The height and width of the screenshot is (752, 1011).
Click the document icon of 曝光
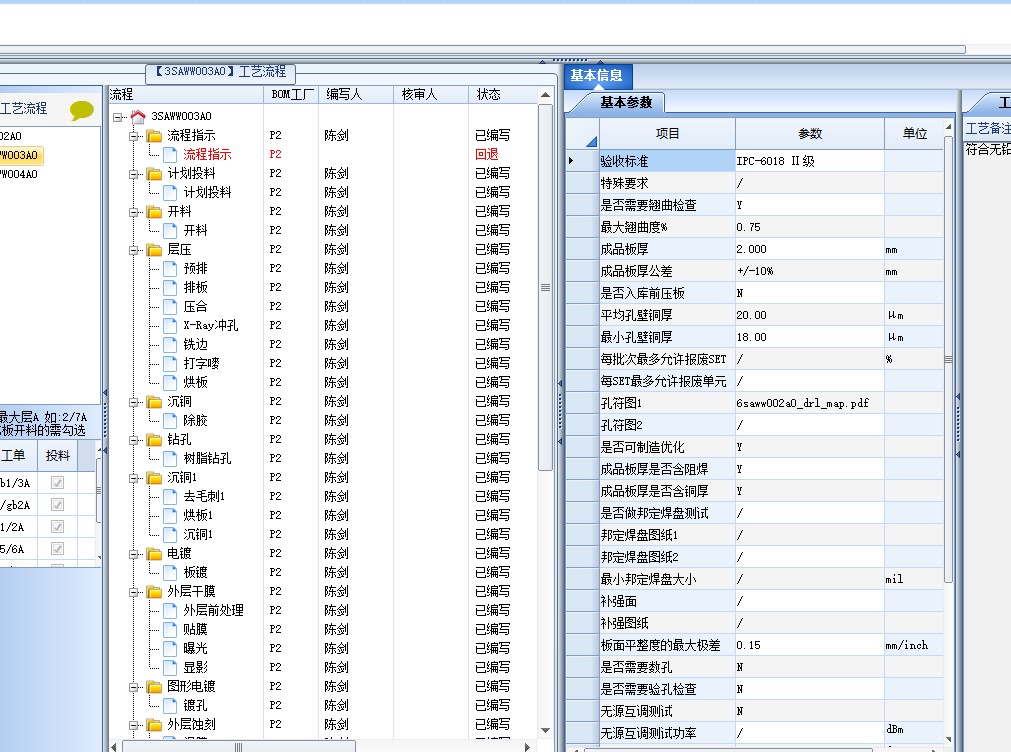click(170, 649)
